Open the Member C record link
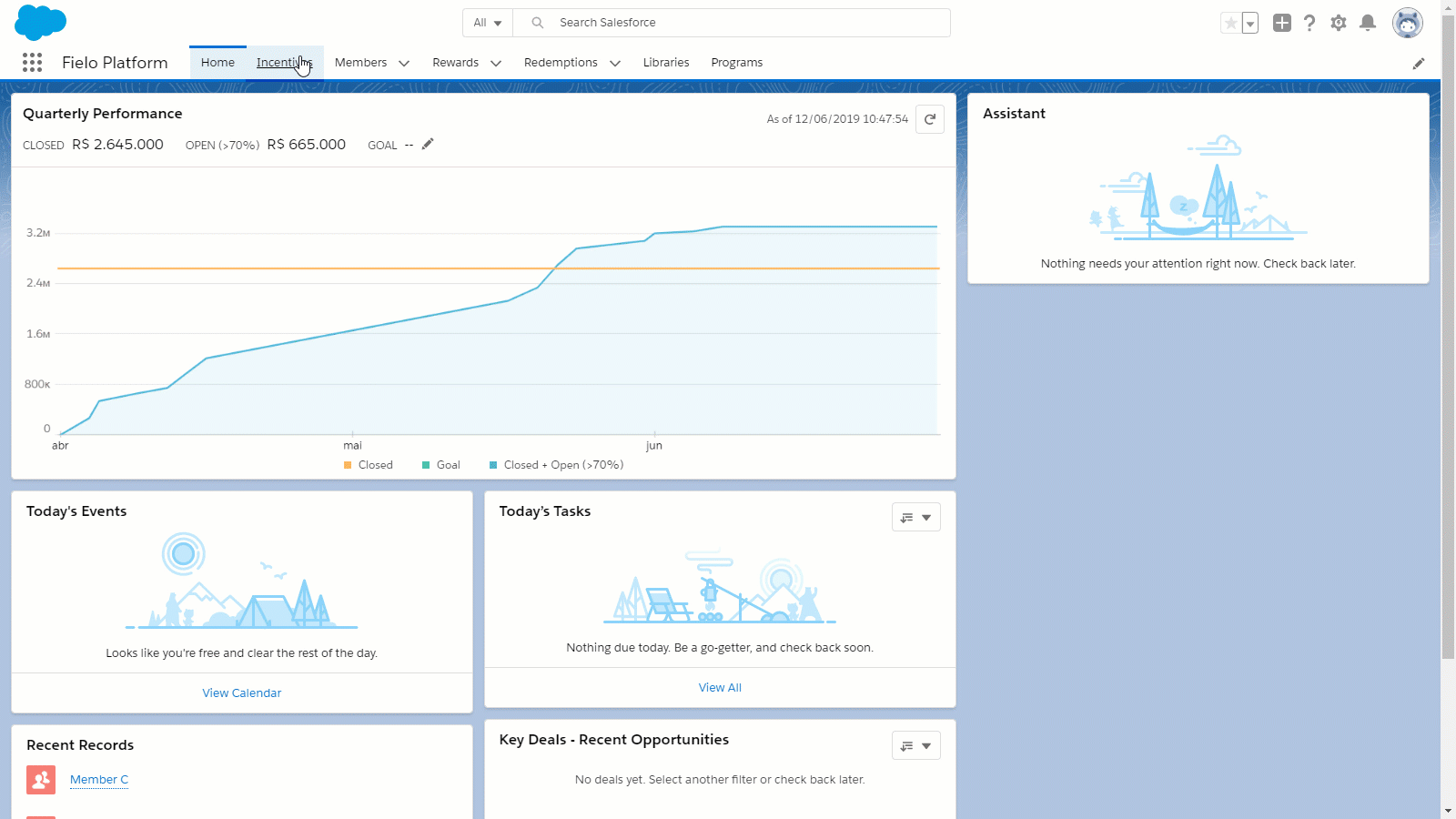This screenshot has width=1456, height=819. [99, 780]
